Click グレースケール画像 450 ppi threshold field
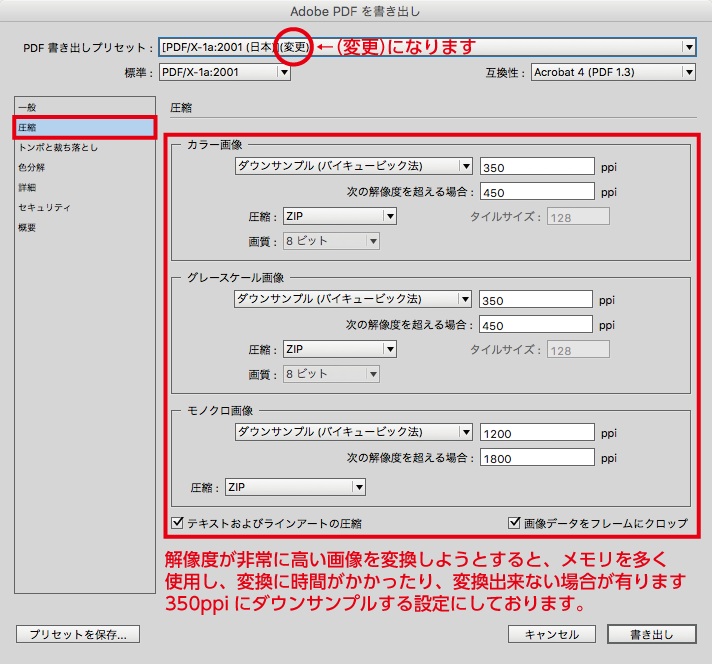 tap(536, 324)
